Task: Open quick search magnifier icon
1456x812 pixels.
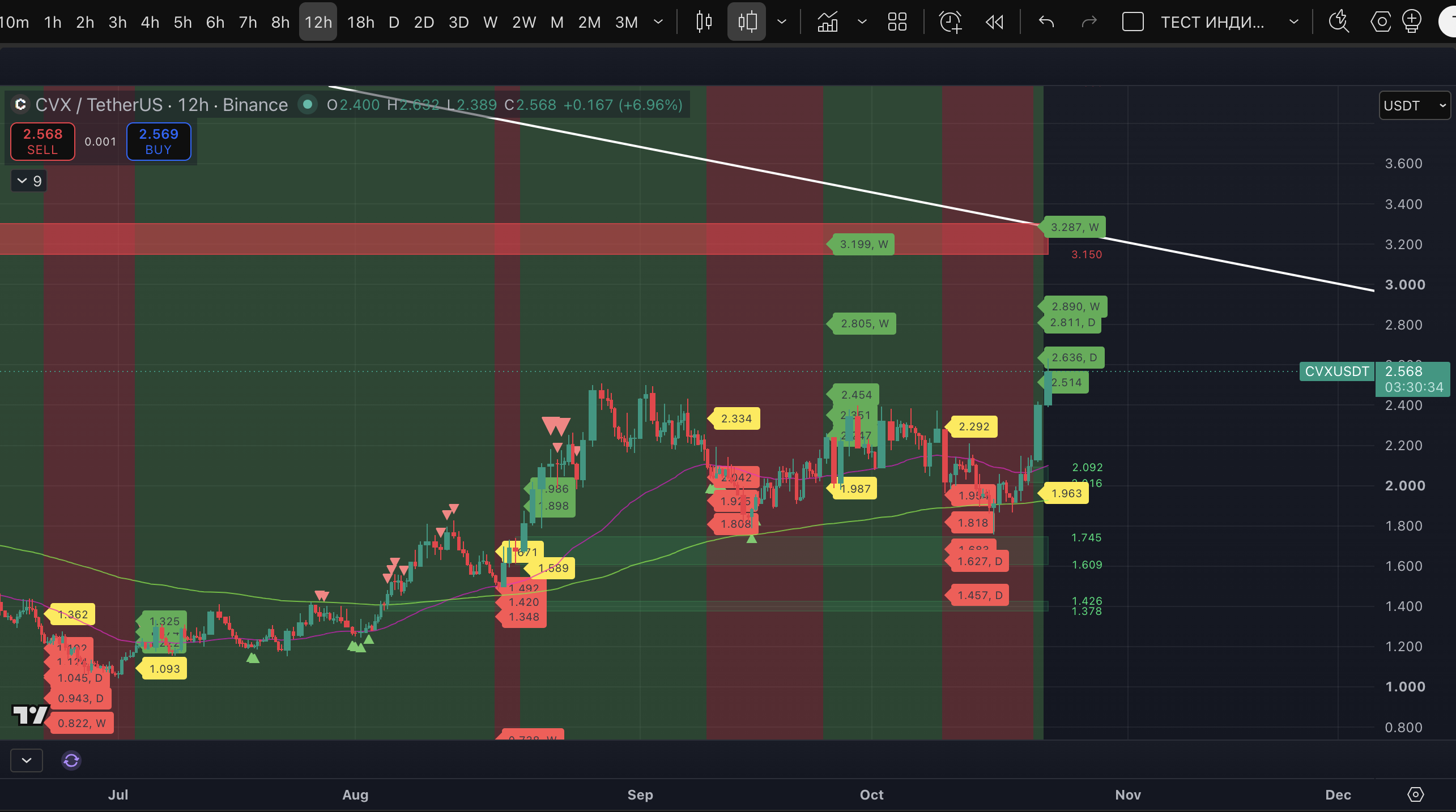Action: pos(1339,22)
